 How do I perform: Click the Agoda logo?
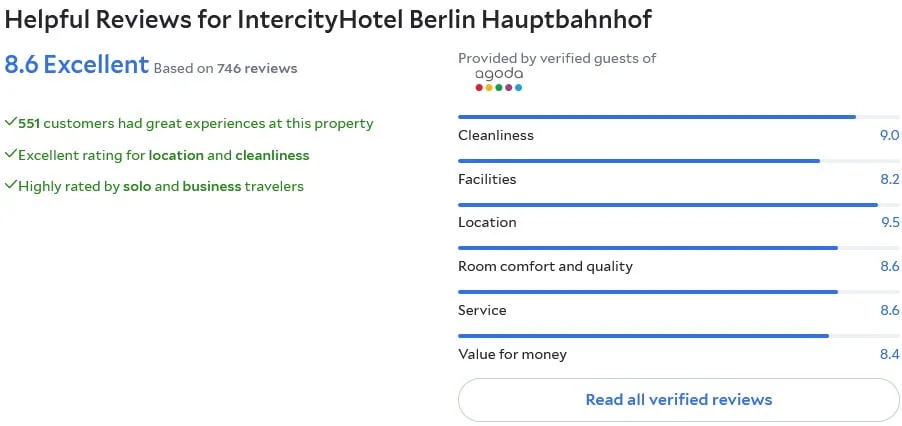tap(499, 80)
